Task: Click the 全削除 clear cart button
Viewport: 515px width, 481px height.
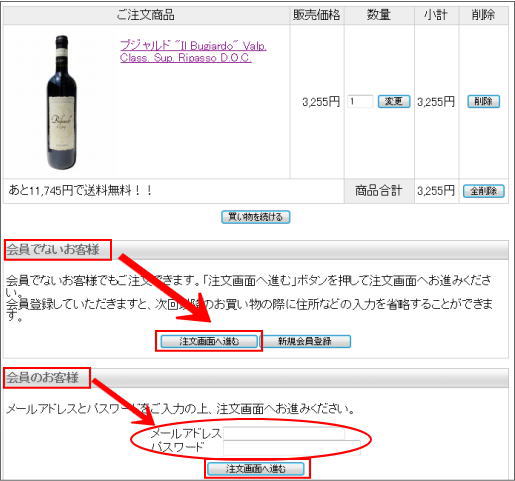Action: coord(483,191)
